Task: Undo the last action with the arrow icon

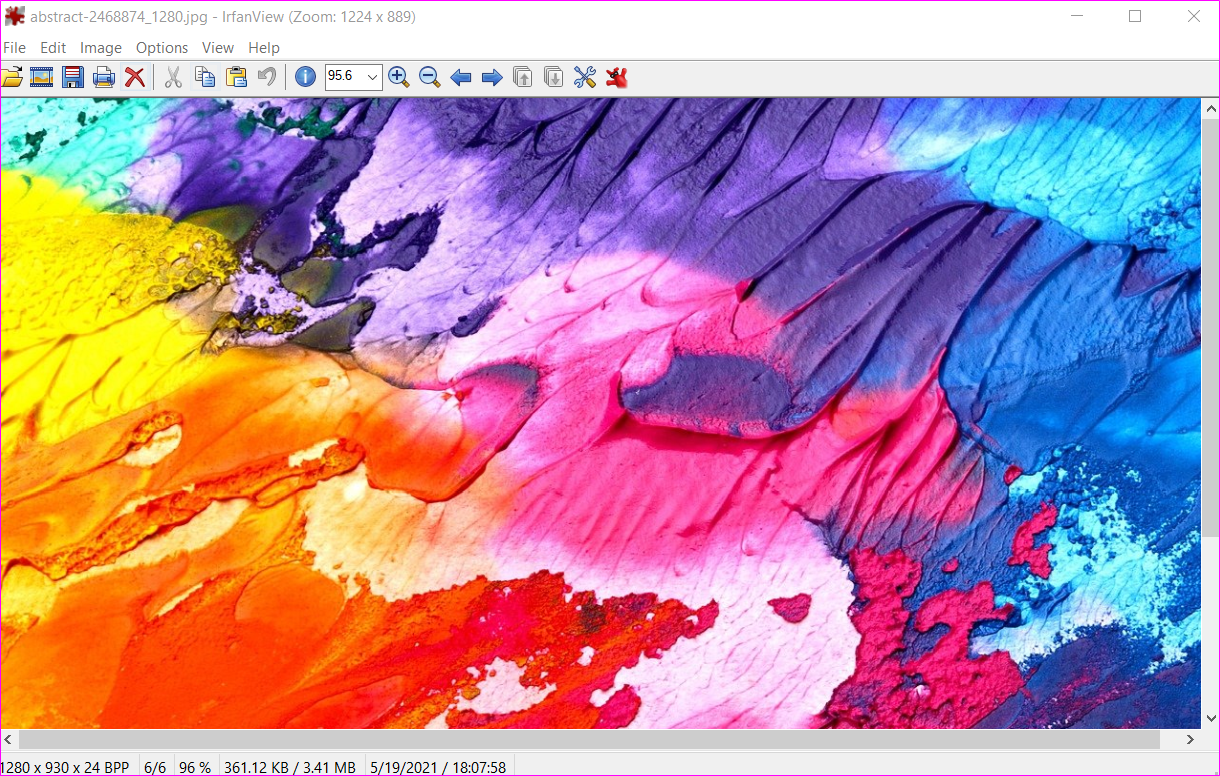Action: 267,77
